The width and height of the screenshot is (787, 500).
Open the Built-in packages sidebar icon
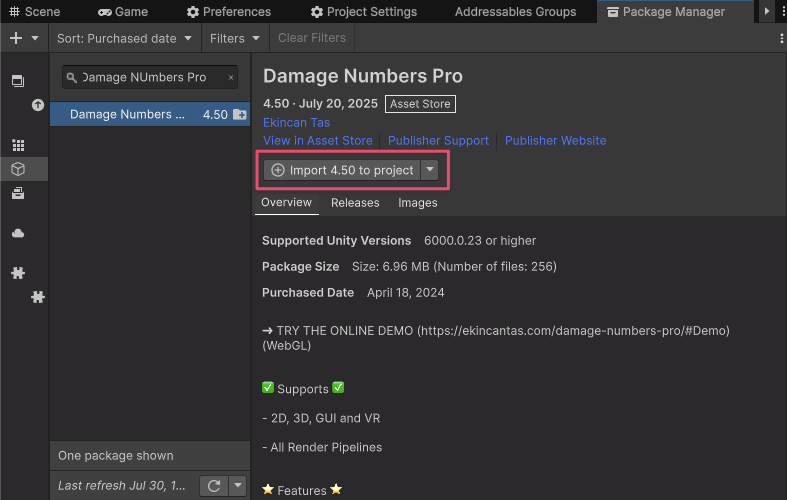[x=18, y=193]
